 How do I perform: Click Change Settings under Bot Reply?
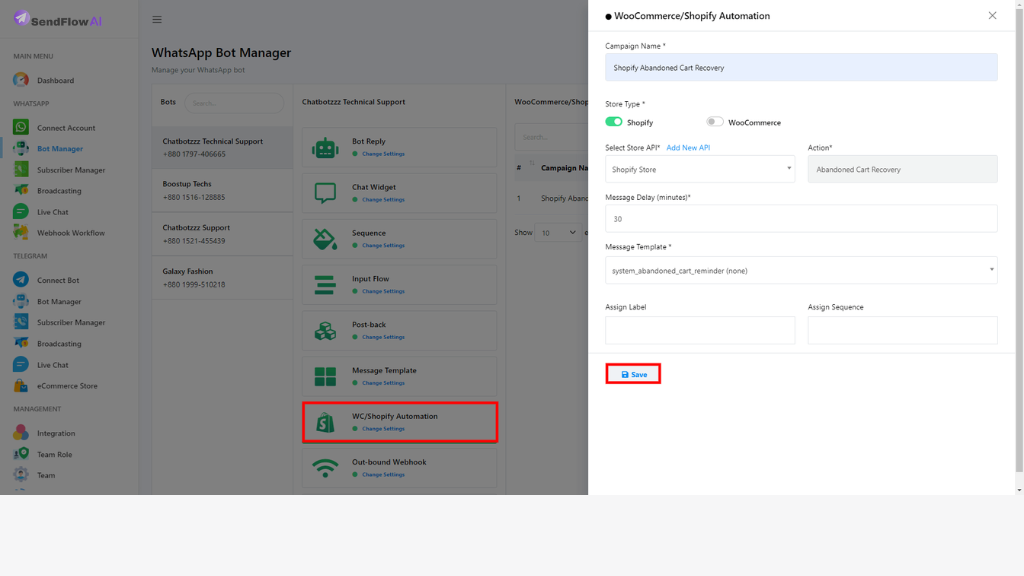pyautogui.click(x=383, y=154)
